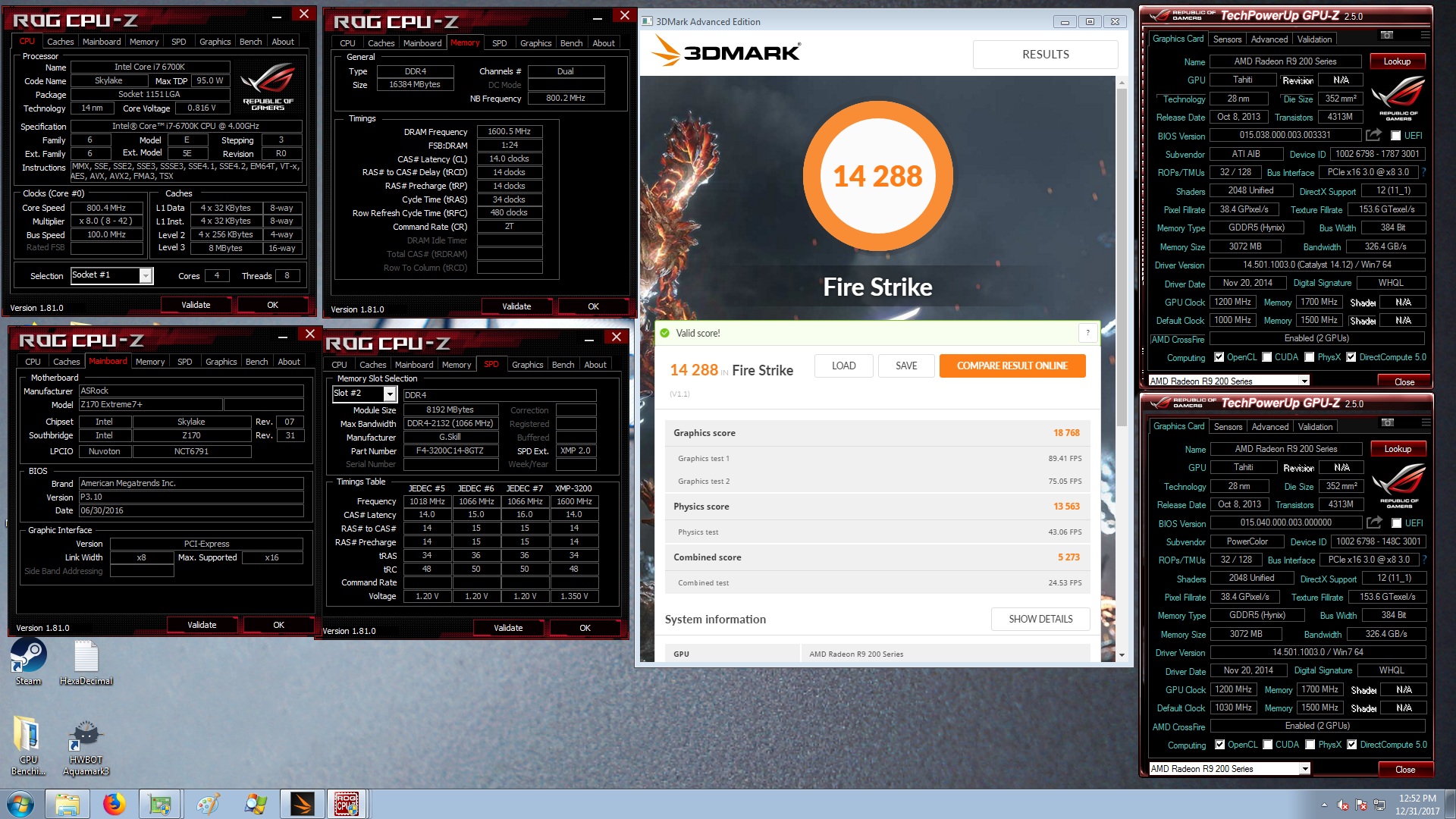Click screenshot camera icon in bottom GPU-Z window
1456x819 pixels.
1387,422
